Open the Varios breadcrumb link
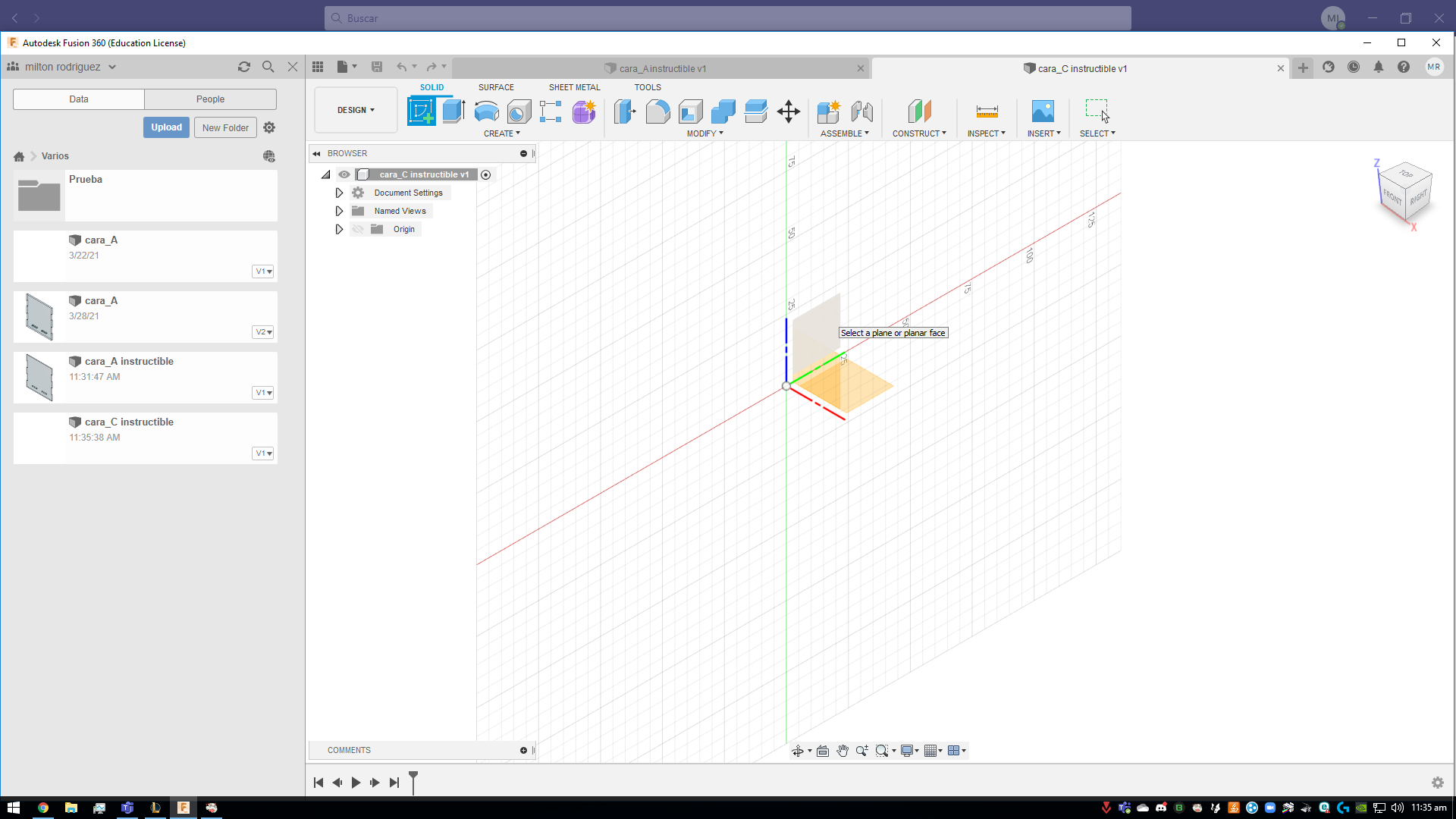 55,156
